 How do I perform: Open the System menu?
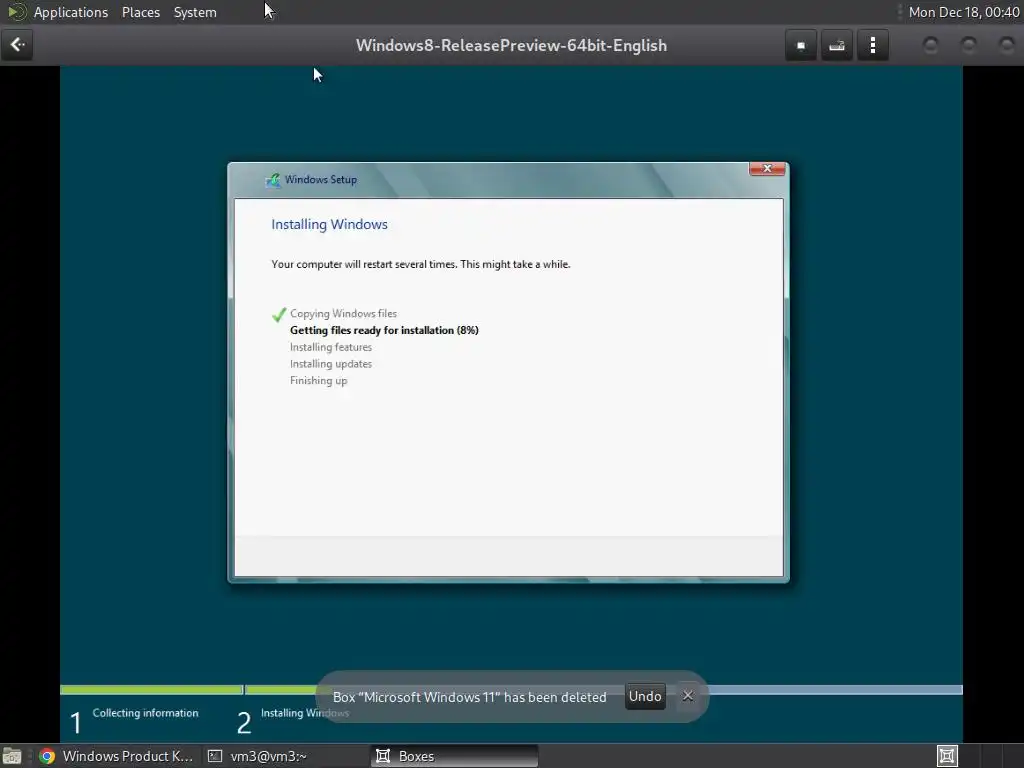tap(195, 12)
